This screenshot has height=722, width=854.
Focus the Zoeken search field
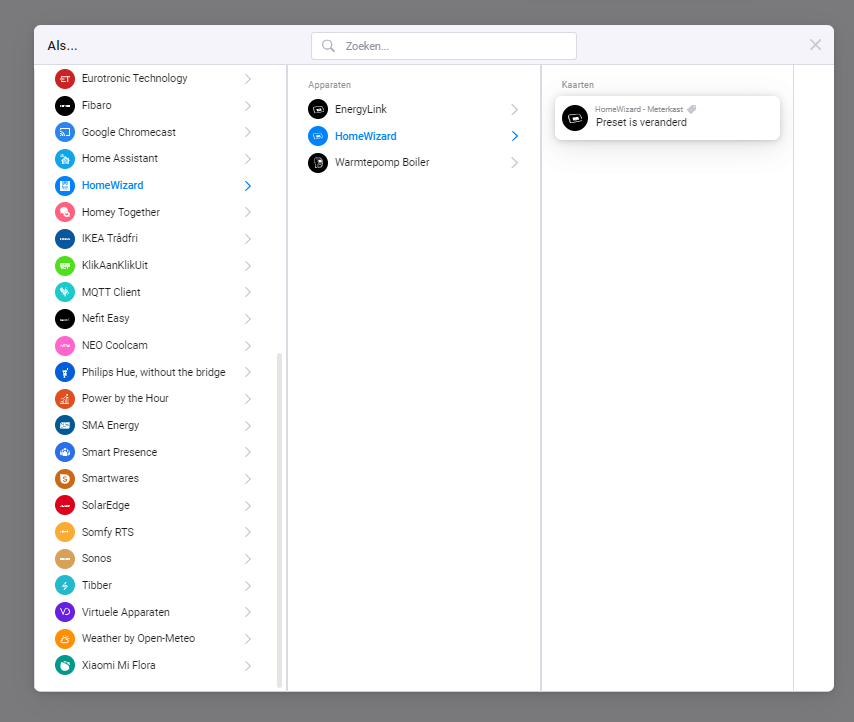(x=444, y=46)
